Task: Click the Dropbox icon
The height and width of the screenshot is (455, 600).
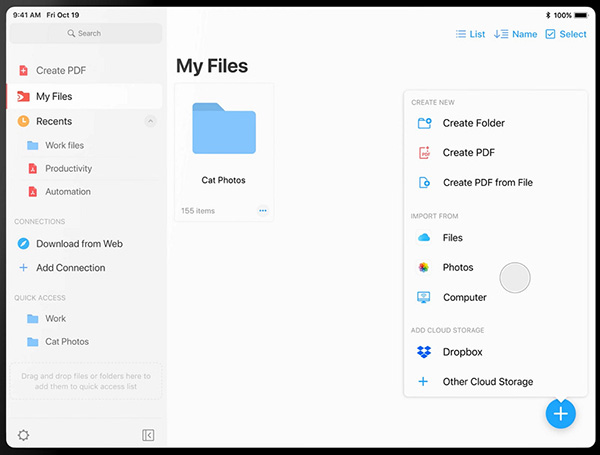Action: pyautogui.click(x=424, y=352)
